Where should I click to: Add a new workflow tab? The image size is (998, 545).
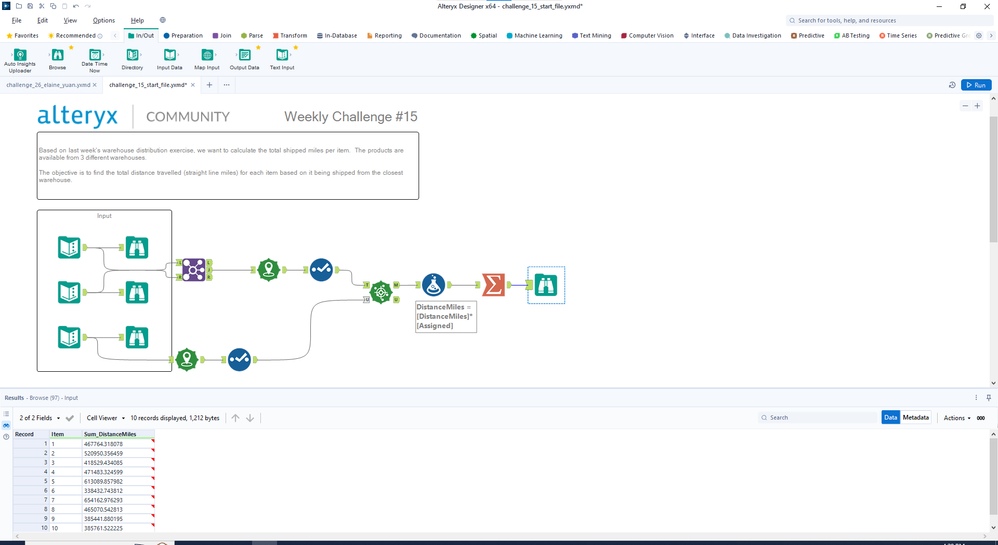(209, 85)
